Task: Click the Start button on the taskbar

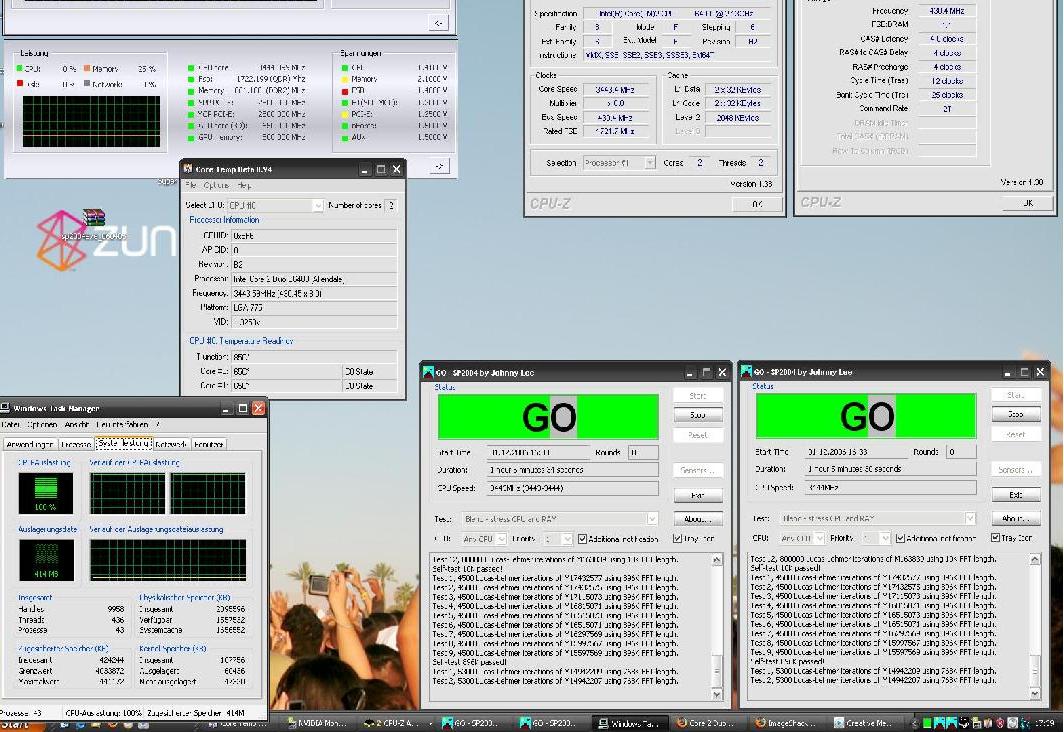Action: (20, 725)
